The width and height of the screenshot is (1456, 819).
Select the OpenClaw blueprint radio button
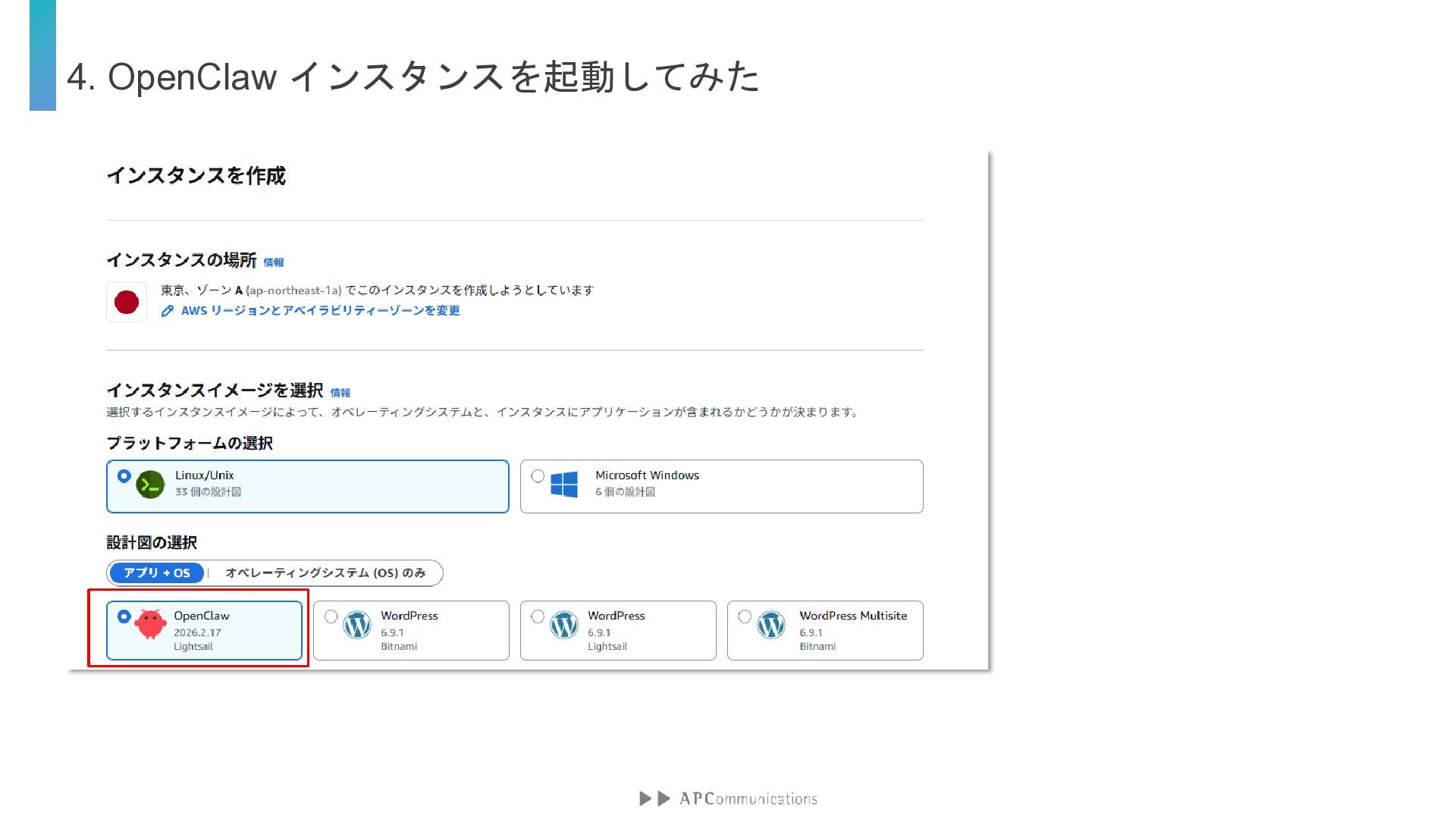click(x=124, y=617)
